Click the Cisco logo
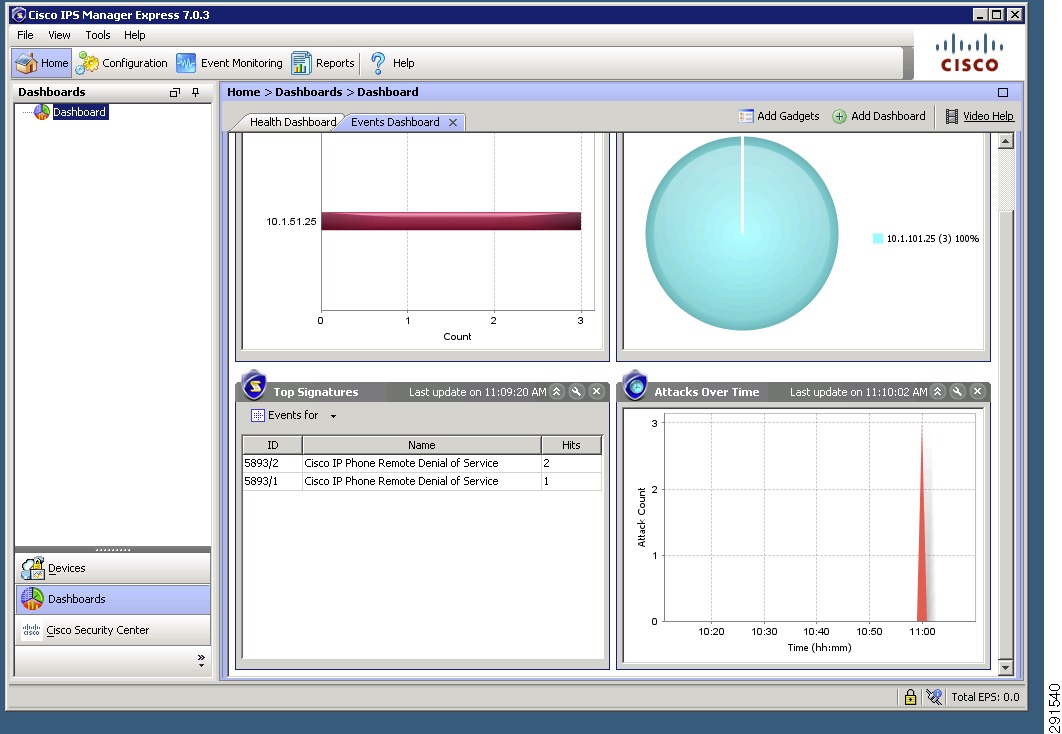 (x=969, y=54)
